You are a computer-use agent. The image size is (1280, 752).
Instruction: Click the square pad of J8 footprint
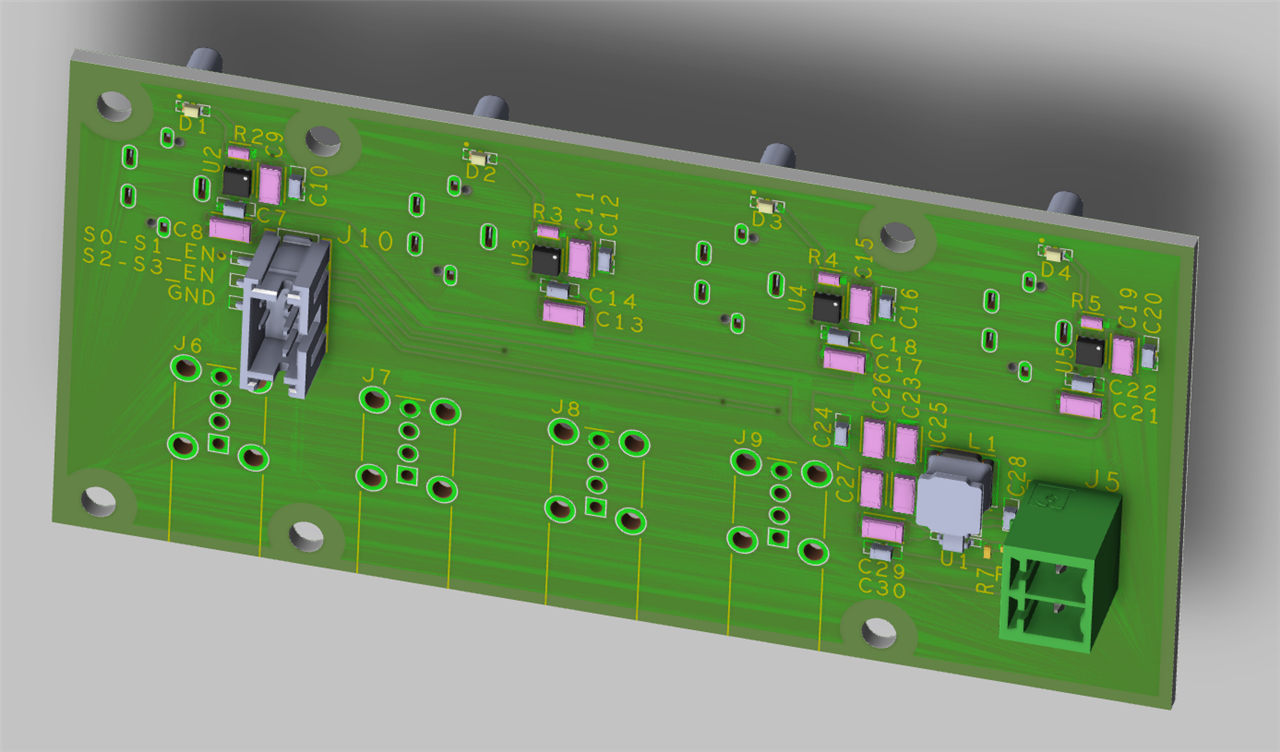click(x=596, y=507)
